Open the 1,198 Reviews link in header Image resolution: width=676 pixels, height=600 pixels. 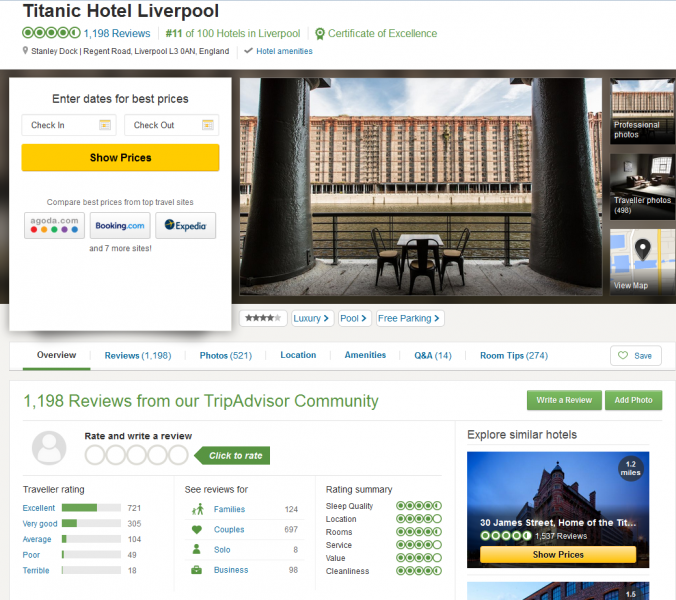[x=117, y=33]
